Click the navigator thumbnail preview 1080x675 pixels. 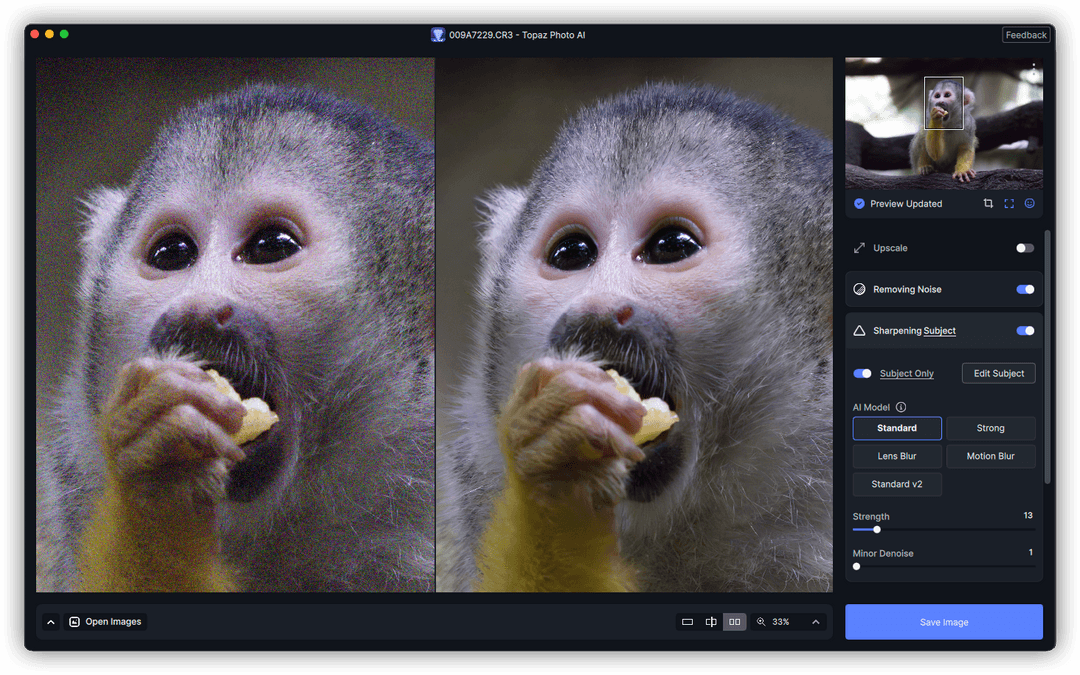click(943, 123)
